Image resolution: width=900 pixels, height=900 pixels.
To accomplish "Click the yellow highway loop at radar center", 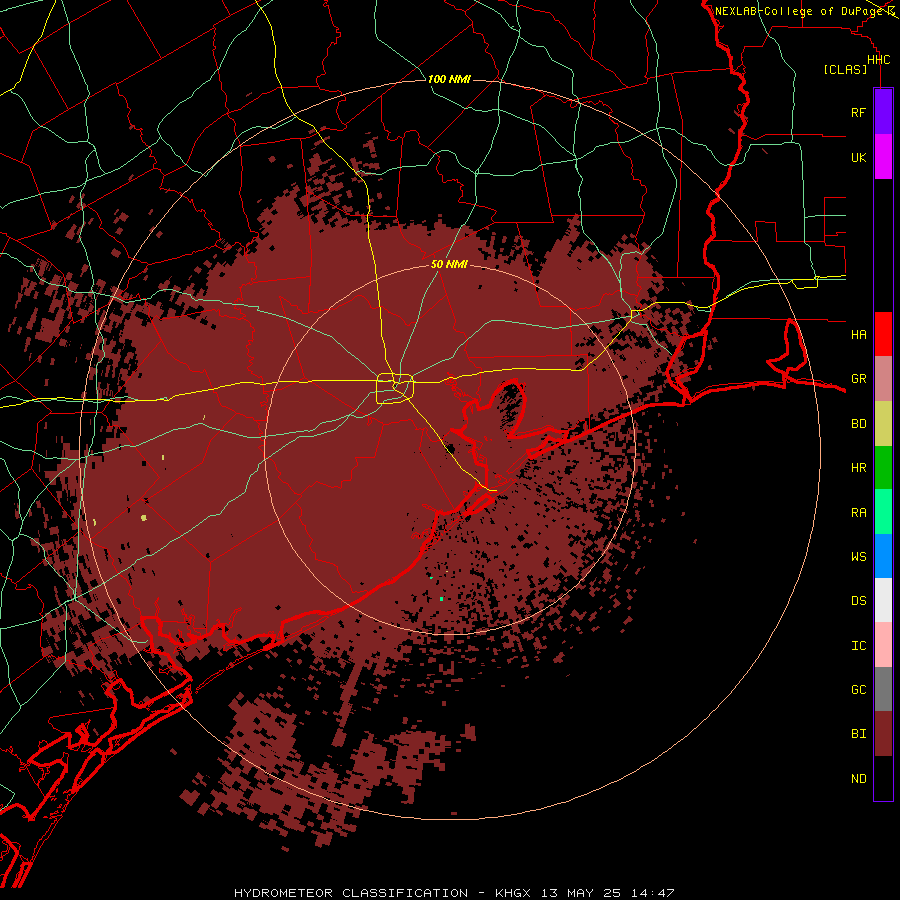I will pos(395,389).
